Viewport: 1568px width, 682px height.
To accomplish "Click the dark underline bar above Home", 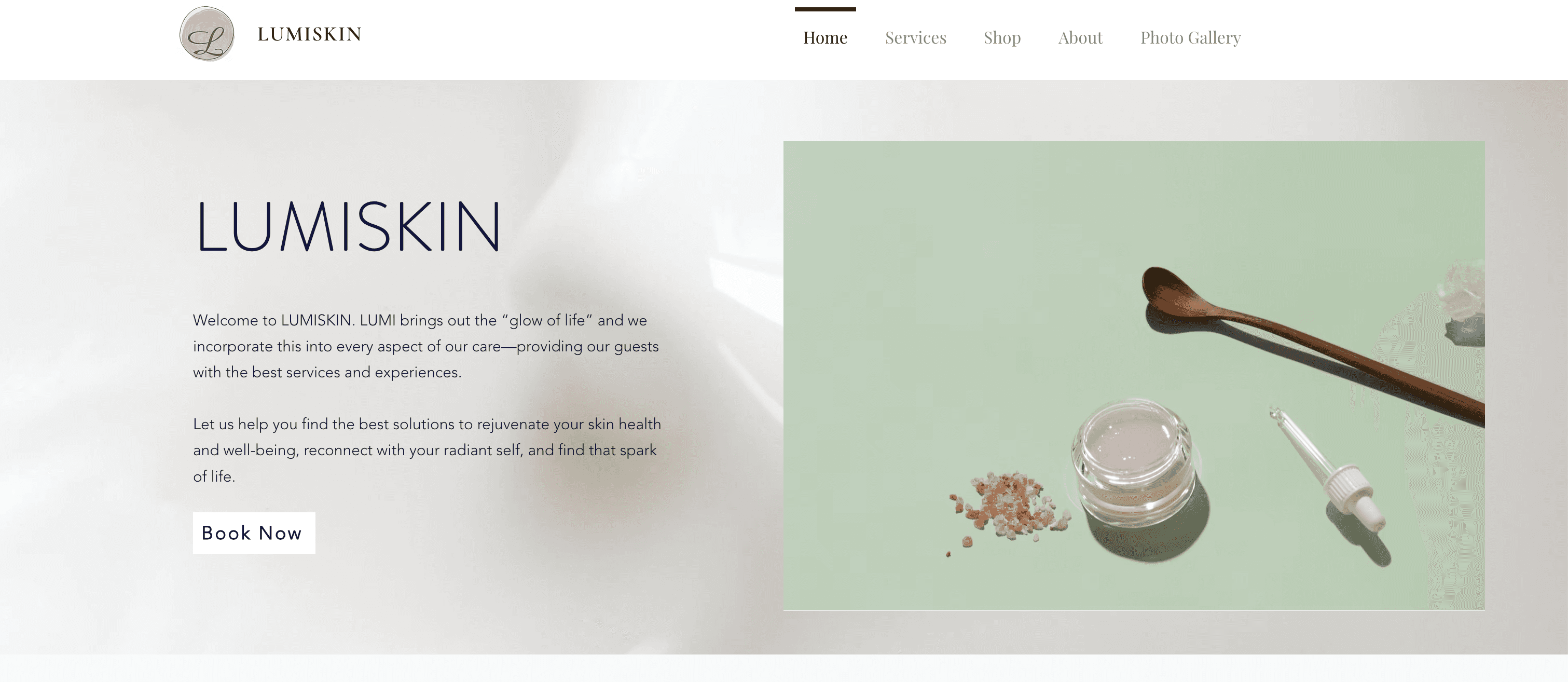I will pos(825,9).
